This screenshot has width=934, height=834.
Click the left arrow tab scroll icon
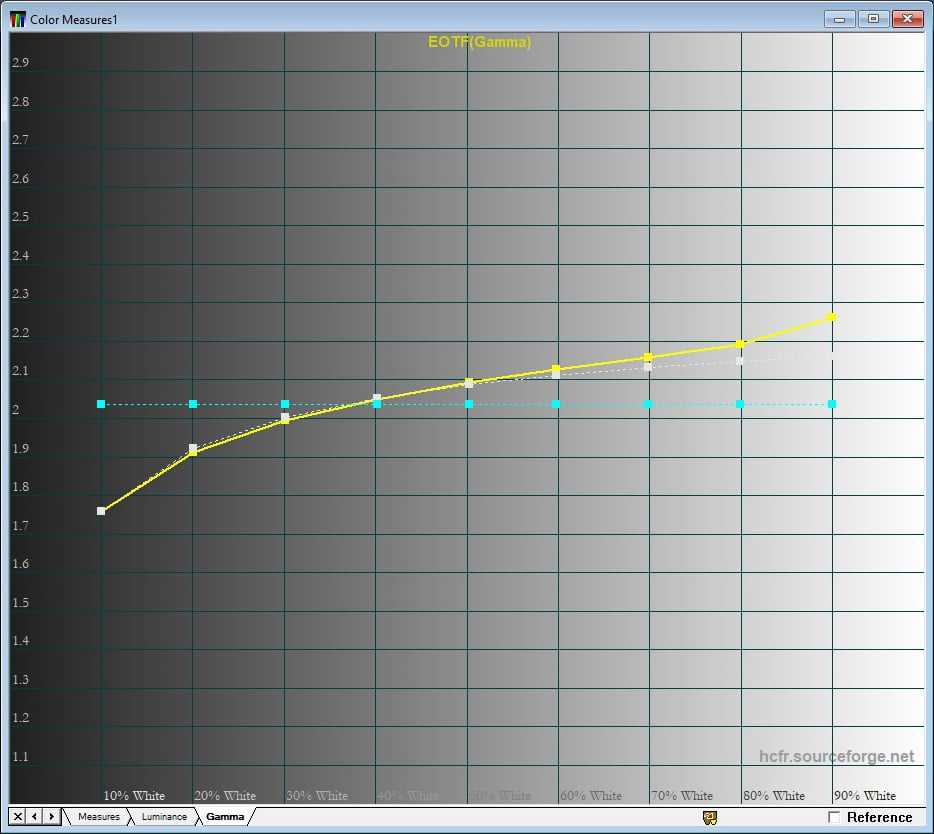click(x=35, y=817)
